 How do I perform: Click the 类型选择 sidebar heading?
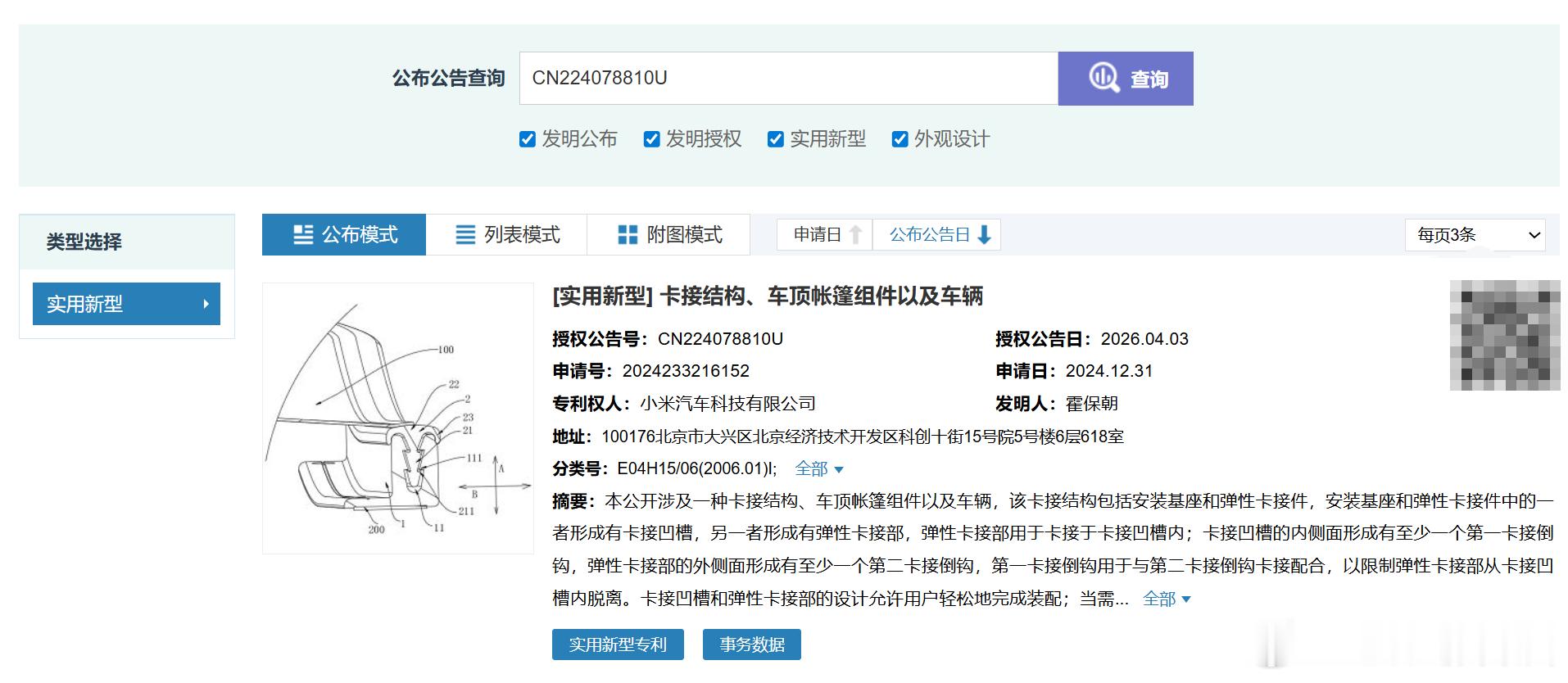pyautogui.click(x=84, y=242)
